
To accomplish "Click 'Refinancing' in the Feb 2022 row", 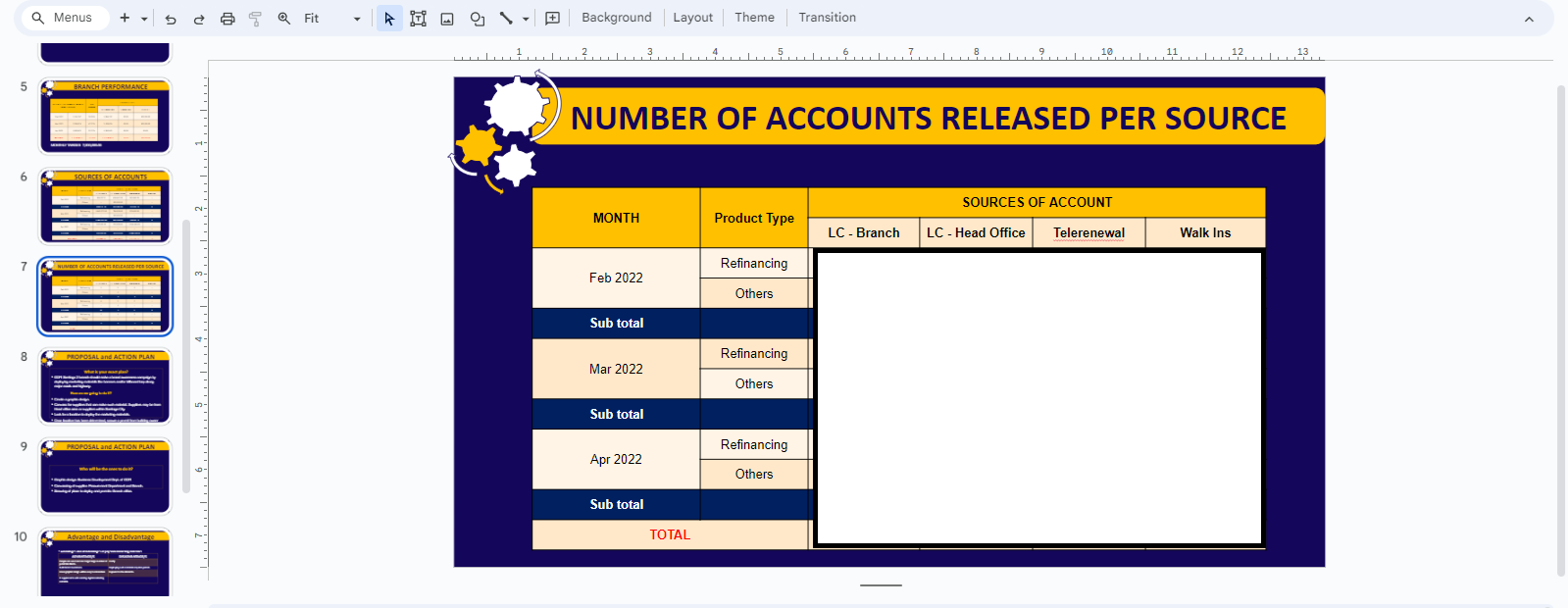I will coord(754,263).
